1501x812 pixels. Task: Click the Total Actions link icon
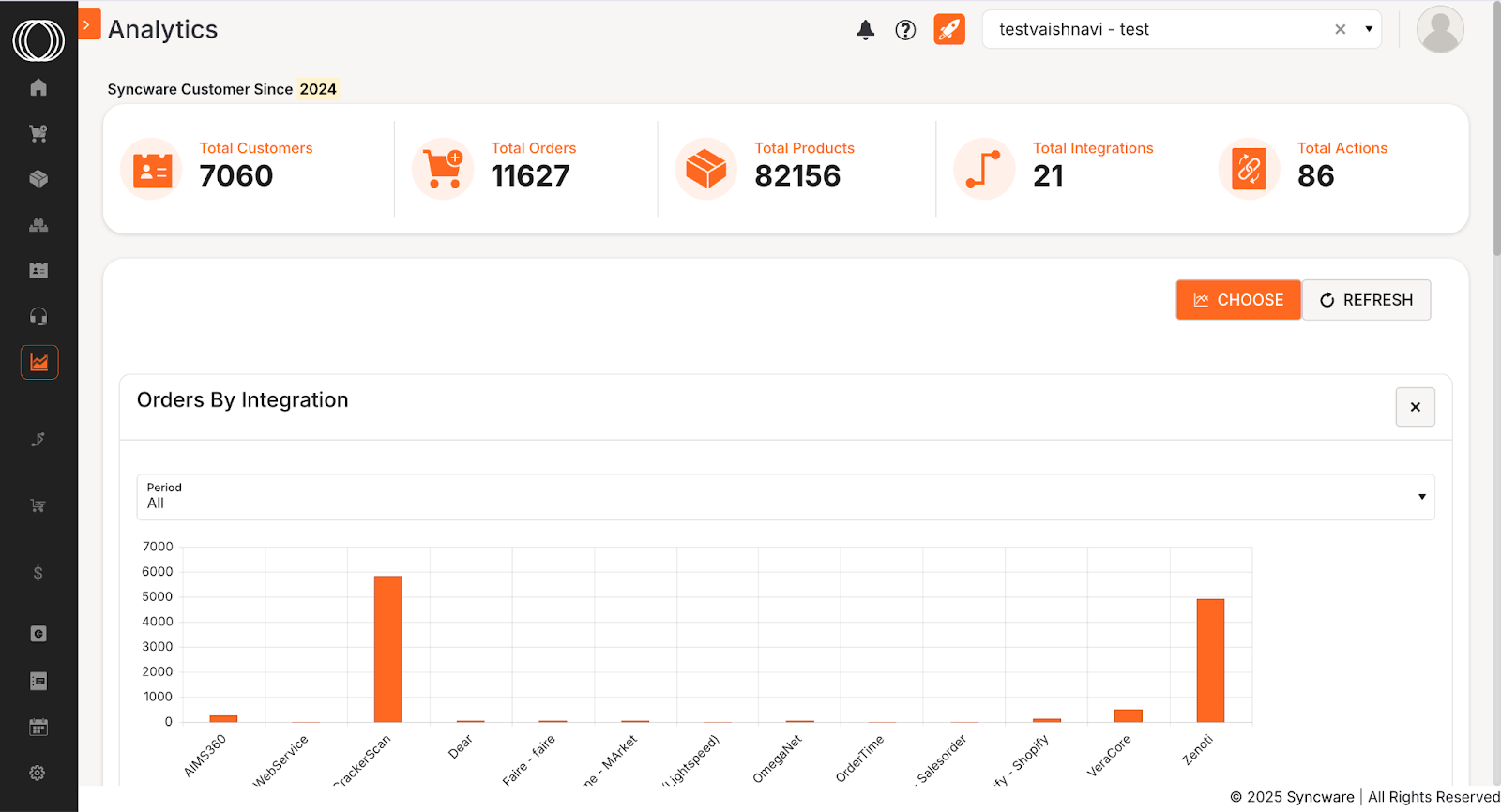tap(1249, 170)
